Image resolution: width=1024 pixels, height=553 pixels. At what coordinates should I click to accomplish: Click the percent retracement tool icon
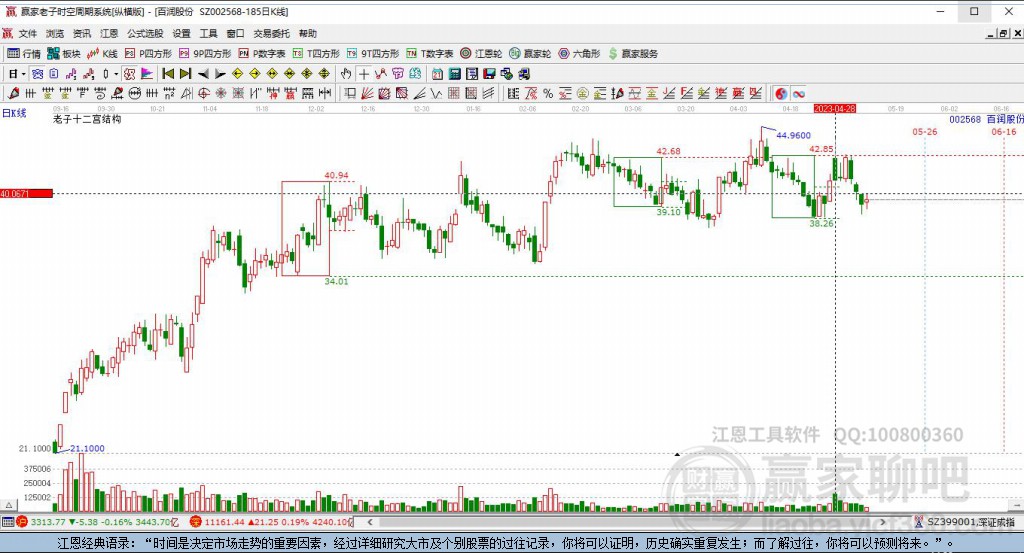548,93
